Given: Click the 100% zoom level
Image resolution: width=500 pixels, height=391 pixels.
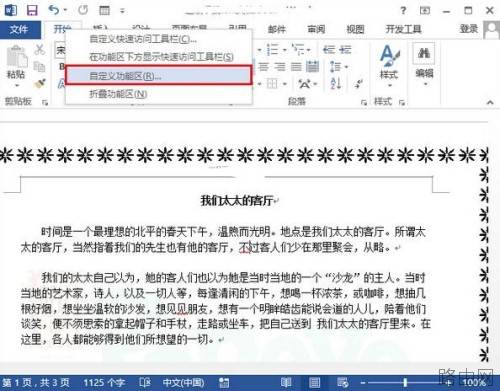Looking at the screenshot, I should (x=474, y=382).
